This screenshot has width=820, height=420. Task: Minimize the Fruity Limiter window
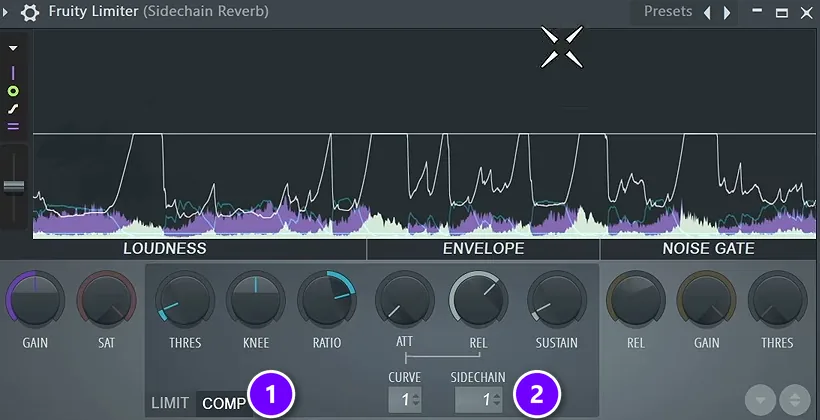pos(757,12)
